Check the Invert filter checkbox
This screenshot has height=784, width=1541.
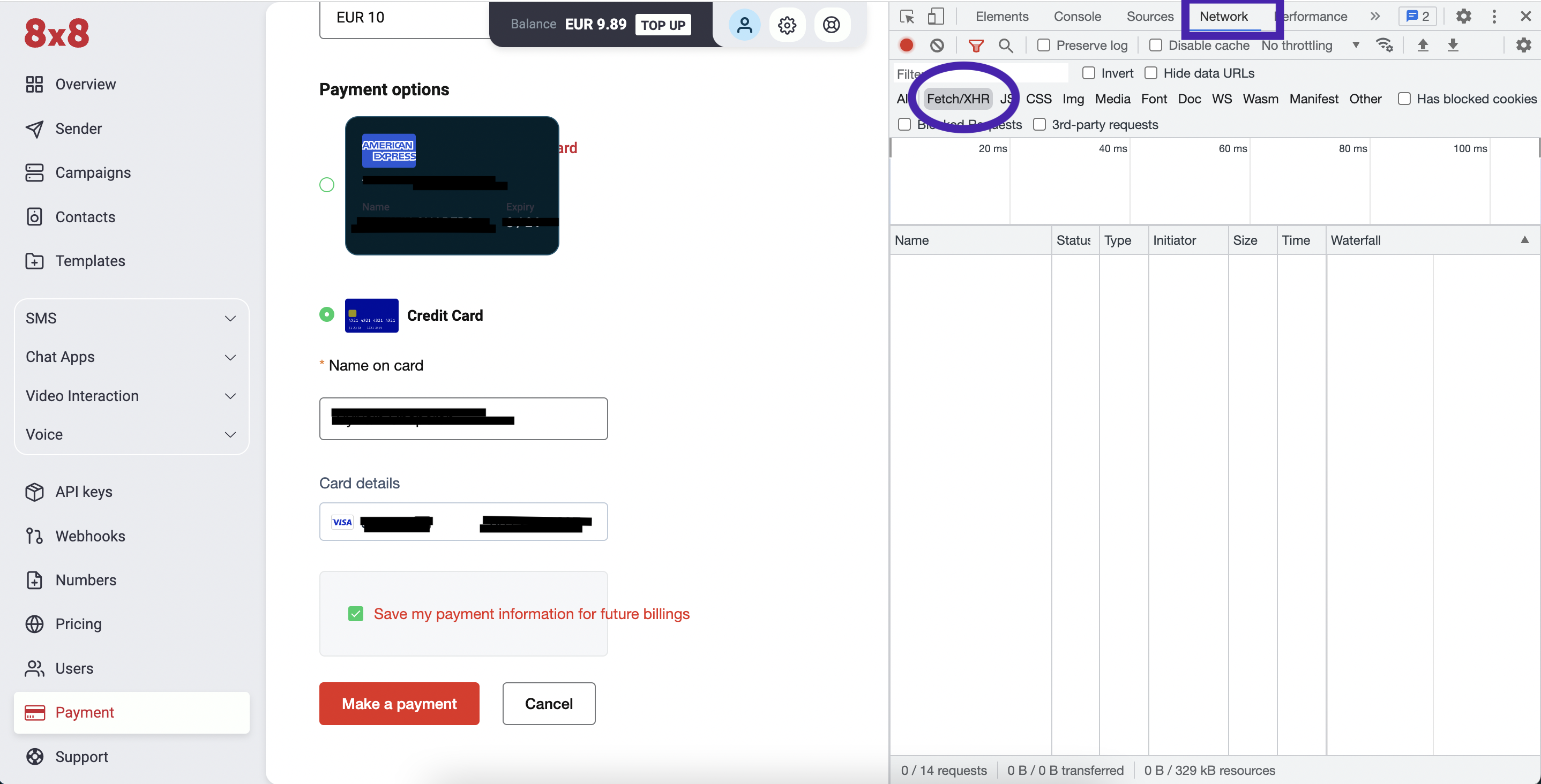click(x=1088, y=73)
